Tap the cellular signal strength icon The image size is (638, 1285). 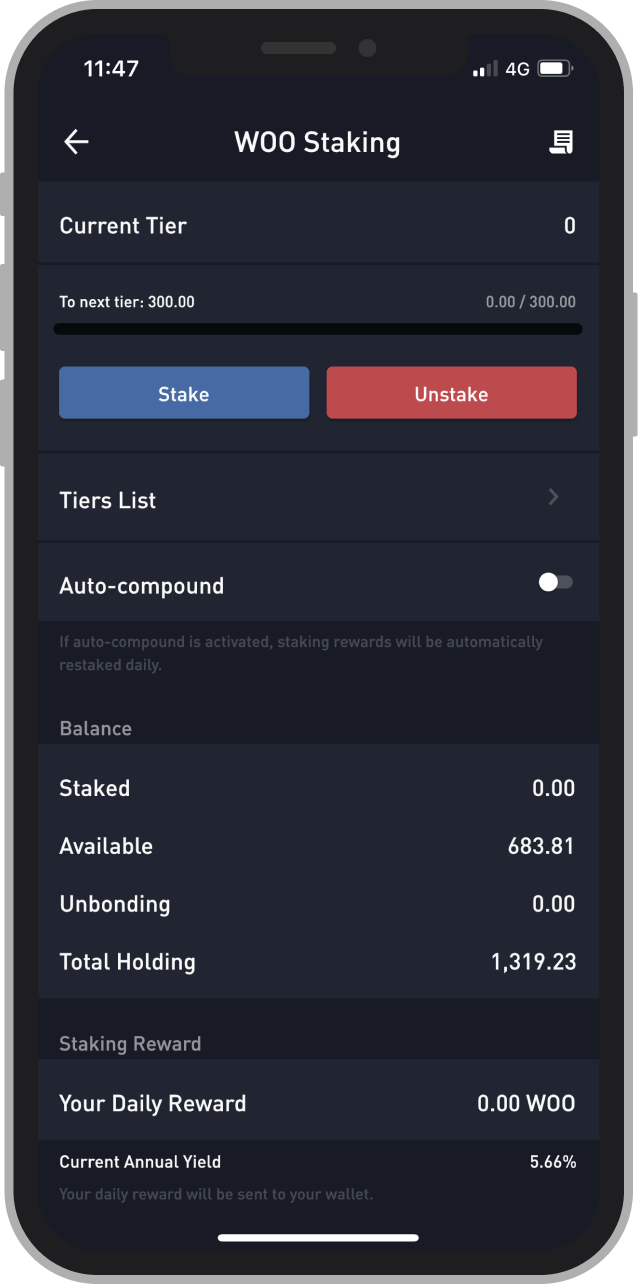tap(485, 69)
